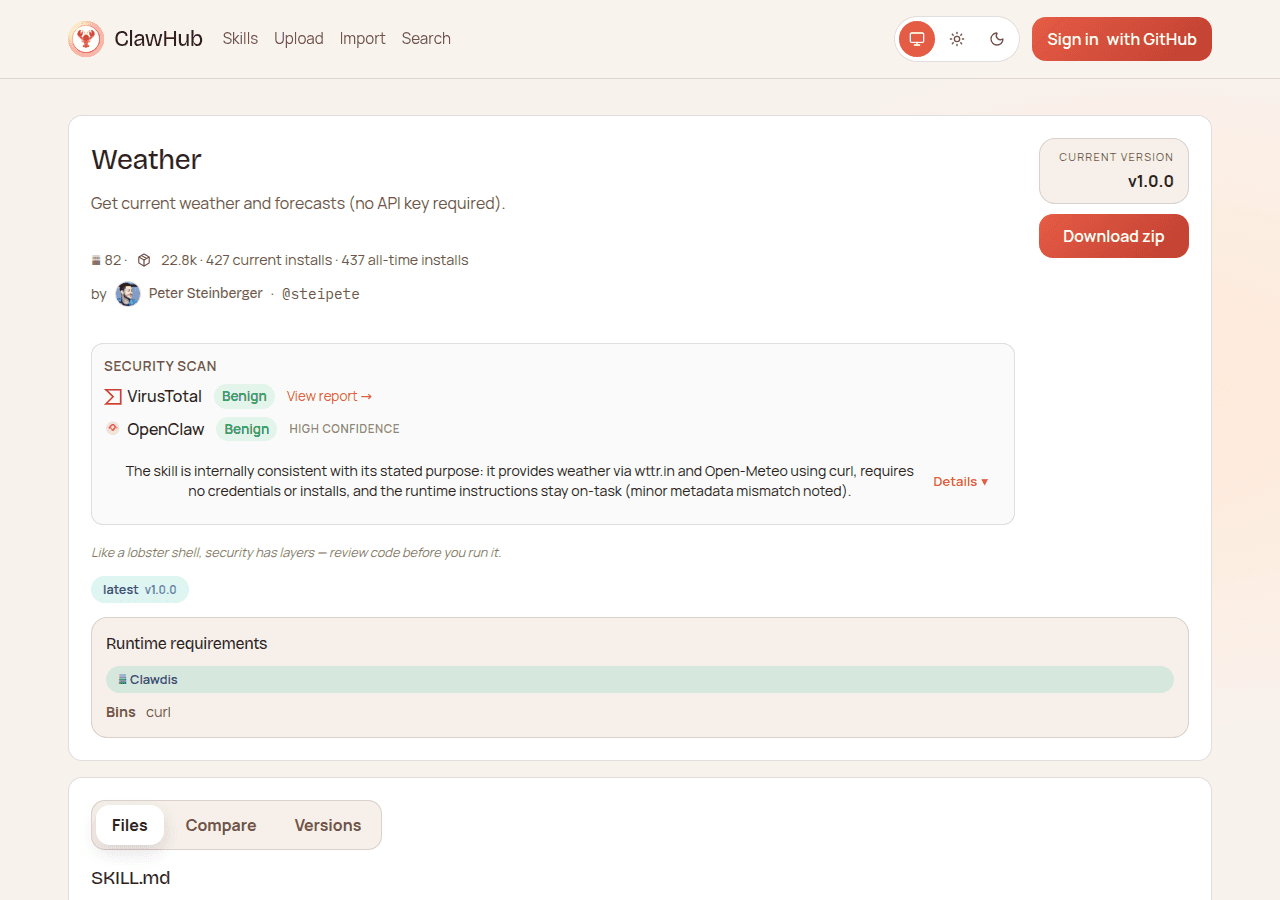Viewport: 1280px width, 900px height.
Task: Select the latest v1.0.0 version badge
Action: pyautogui.click(x=139, y=589)
